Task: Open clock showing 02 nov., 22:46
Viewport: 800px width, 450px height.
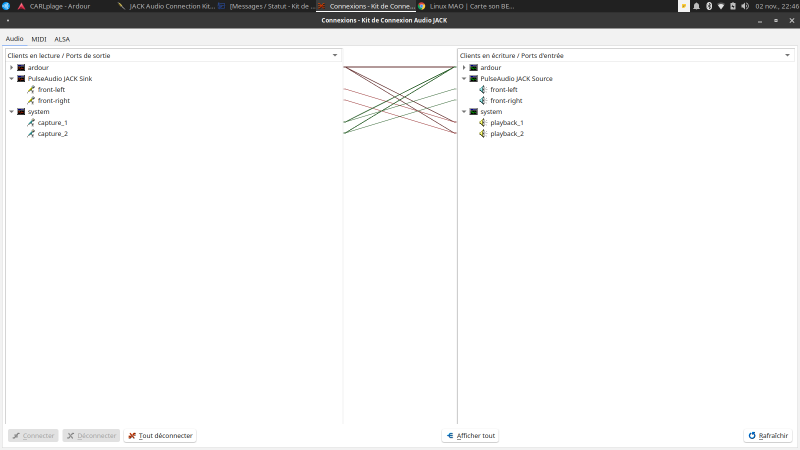Action: (x=777, y=6)
